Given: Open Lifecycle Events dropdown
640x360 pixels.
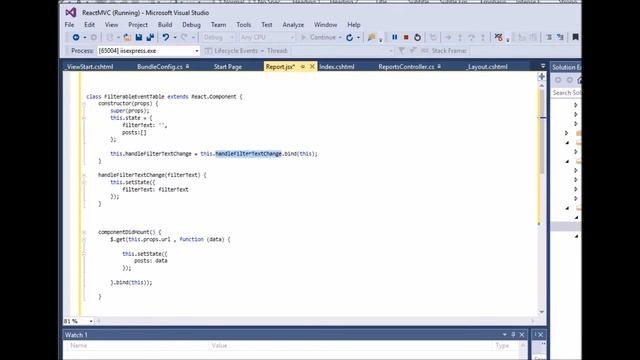Looking at the screenshot, I should tap(234, 51).
